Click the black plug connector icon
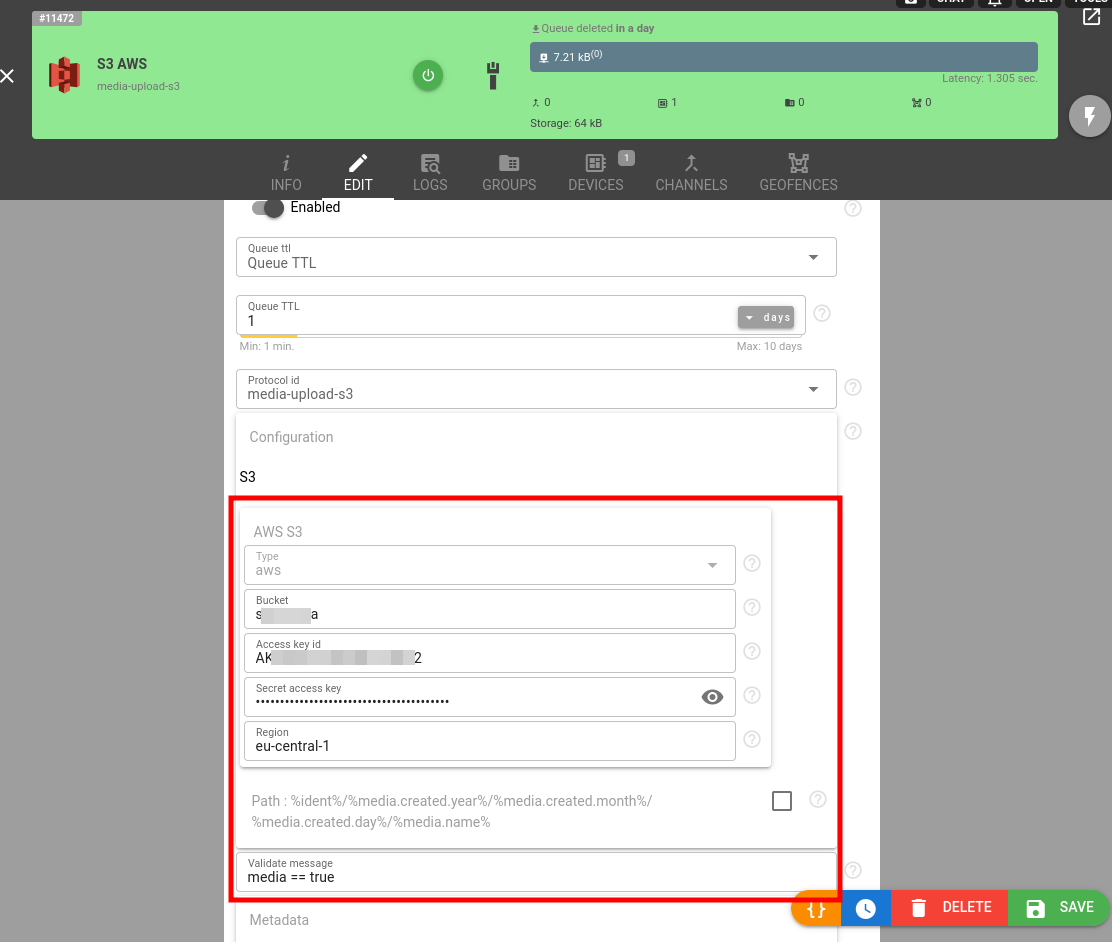 (493, 75)
